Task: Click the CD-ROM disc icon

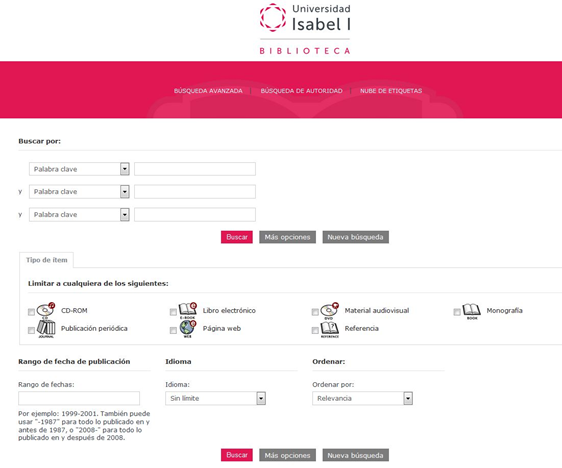Action: click(46, 310)
